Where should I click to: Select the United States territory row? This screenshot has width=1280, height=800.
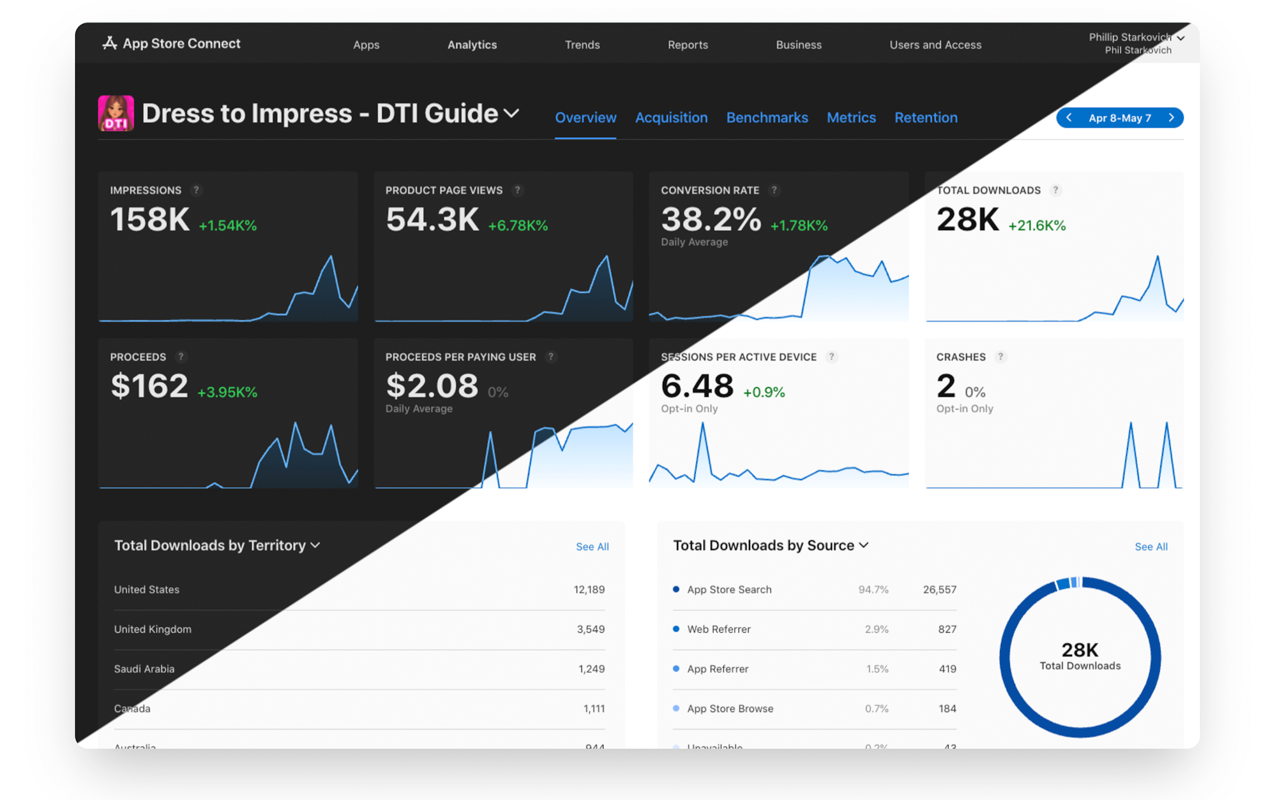tap(359, 590)
